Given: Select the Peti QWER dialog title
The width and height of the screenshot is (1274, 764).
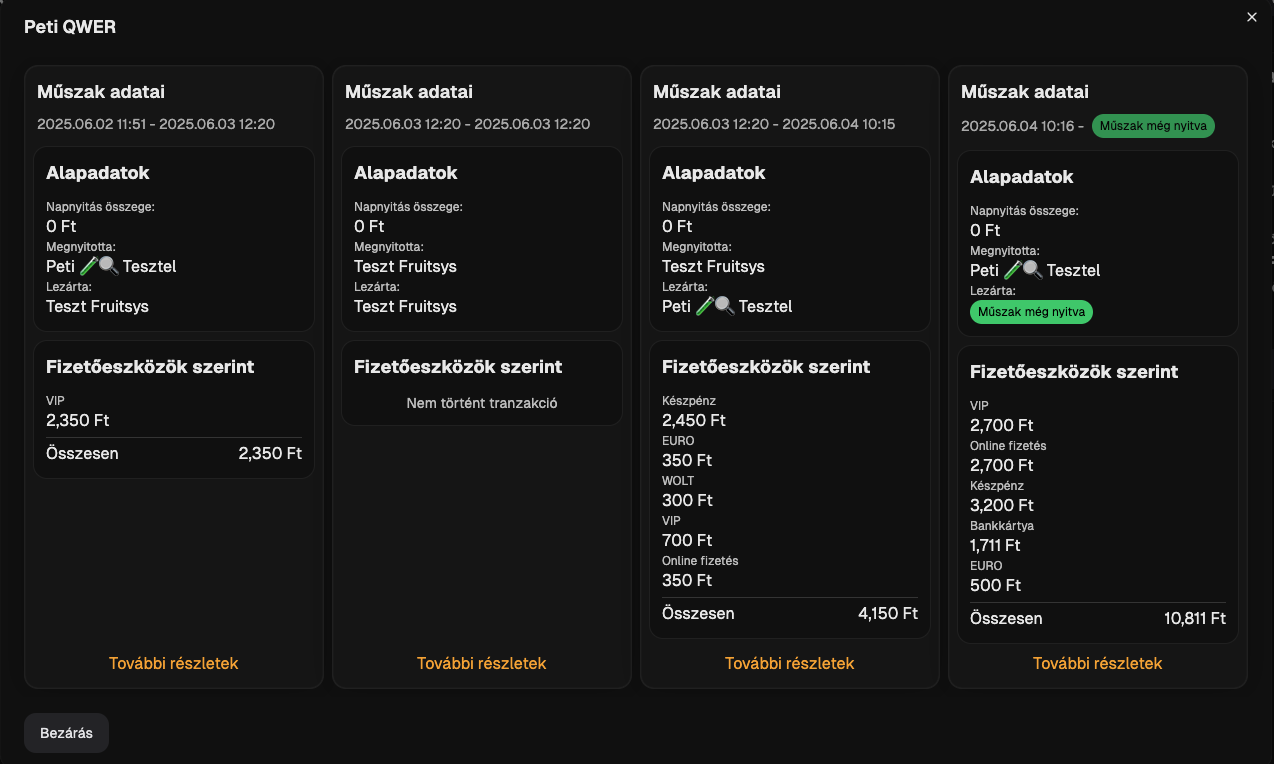Looking at the screenshot, I should (70, 27).
